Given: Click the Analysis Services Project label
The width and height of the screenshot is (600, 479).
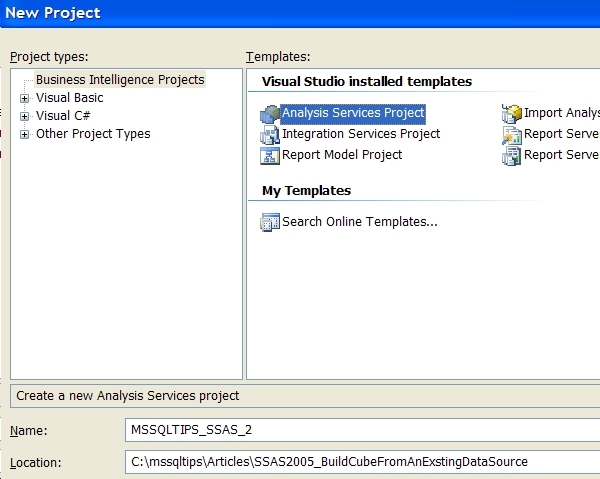Looking at the screenshot, I should coord(353,113).
